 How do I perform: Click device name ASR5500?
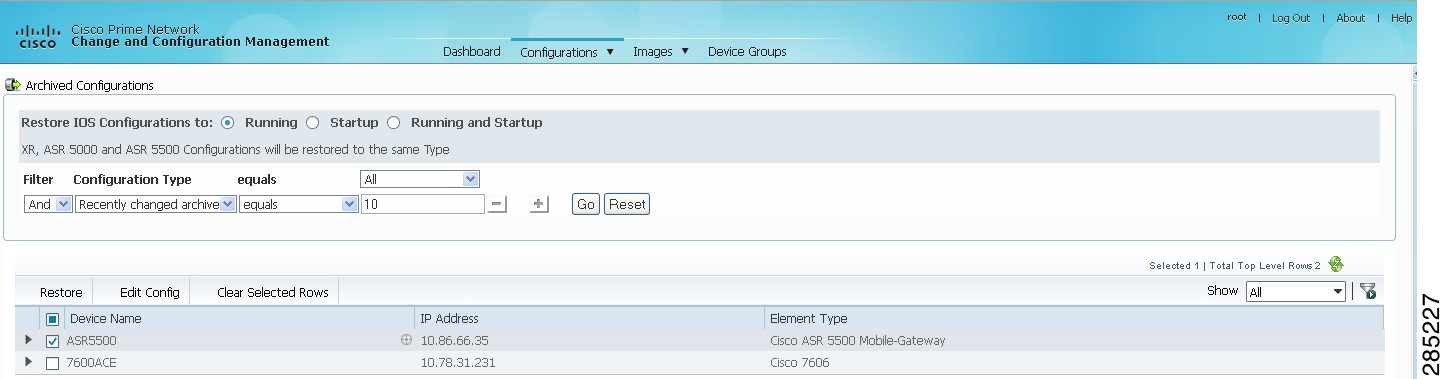pos(92,341)
